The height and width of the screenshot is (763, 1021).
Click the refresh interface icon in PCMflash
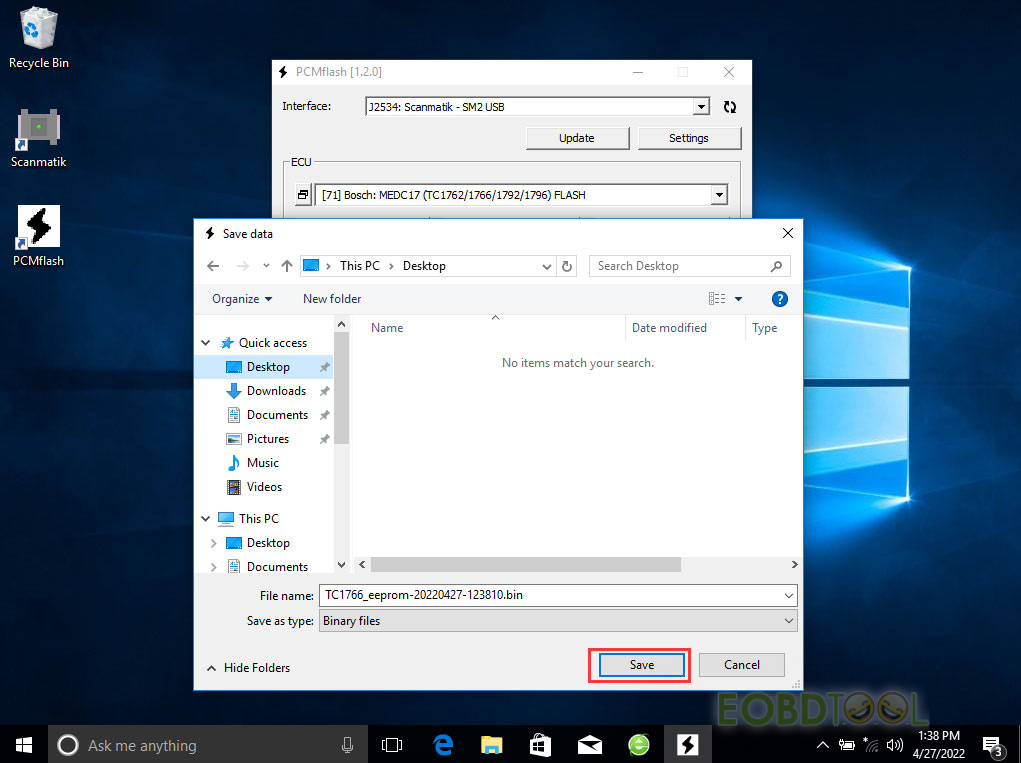729,107
